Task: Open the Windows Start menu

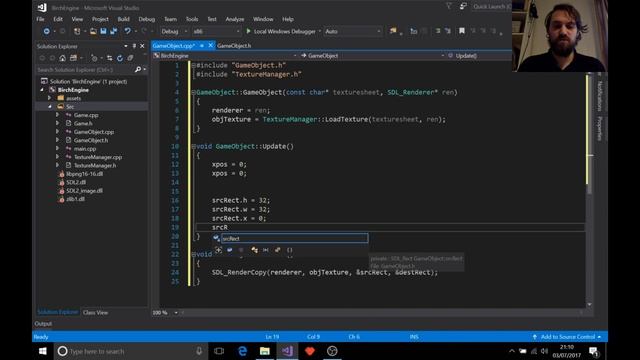Action: click(x=42, y=351)
